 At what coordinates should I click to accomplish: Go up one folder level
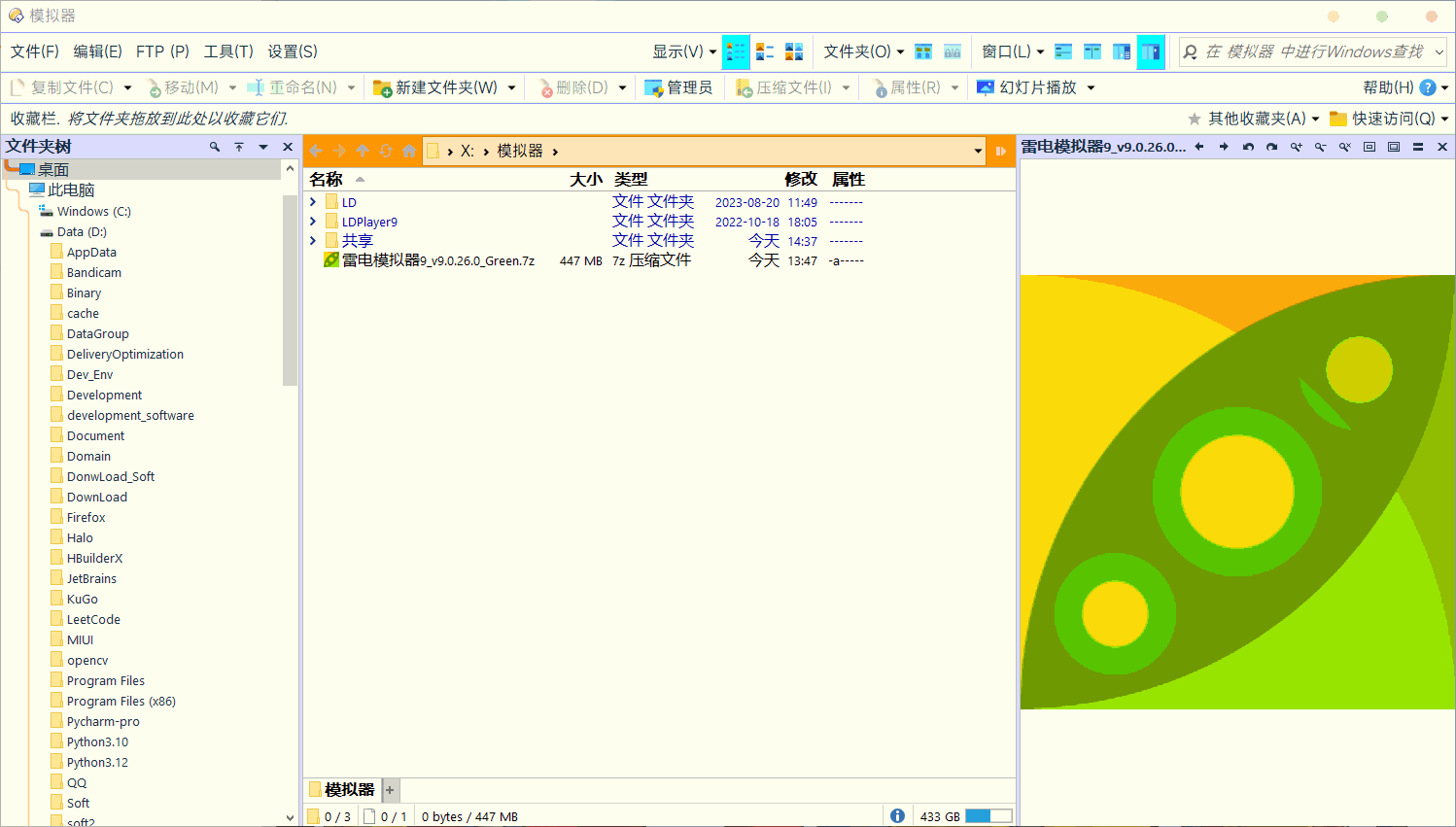[363, 151]
